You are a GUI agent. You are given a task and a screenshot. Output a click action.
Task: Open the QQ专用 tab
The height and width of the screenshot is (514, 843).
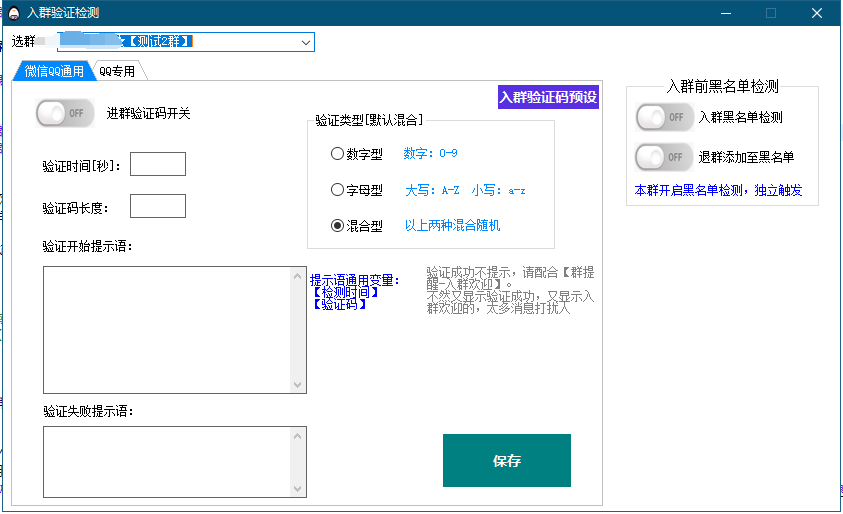[118, 71]
